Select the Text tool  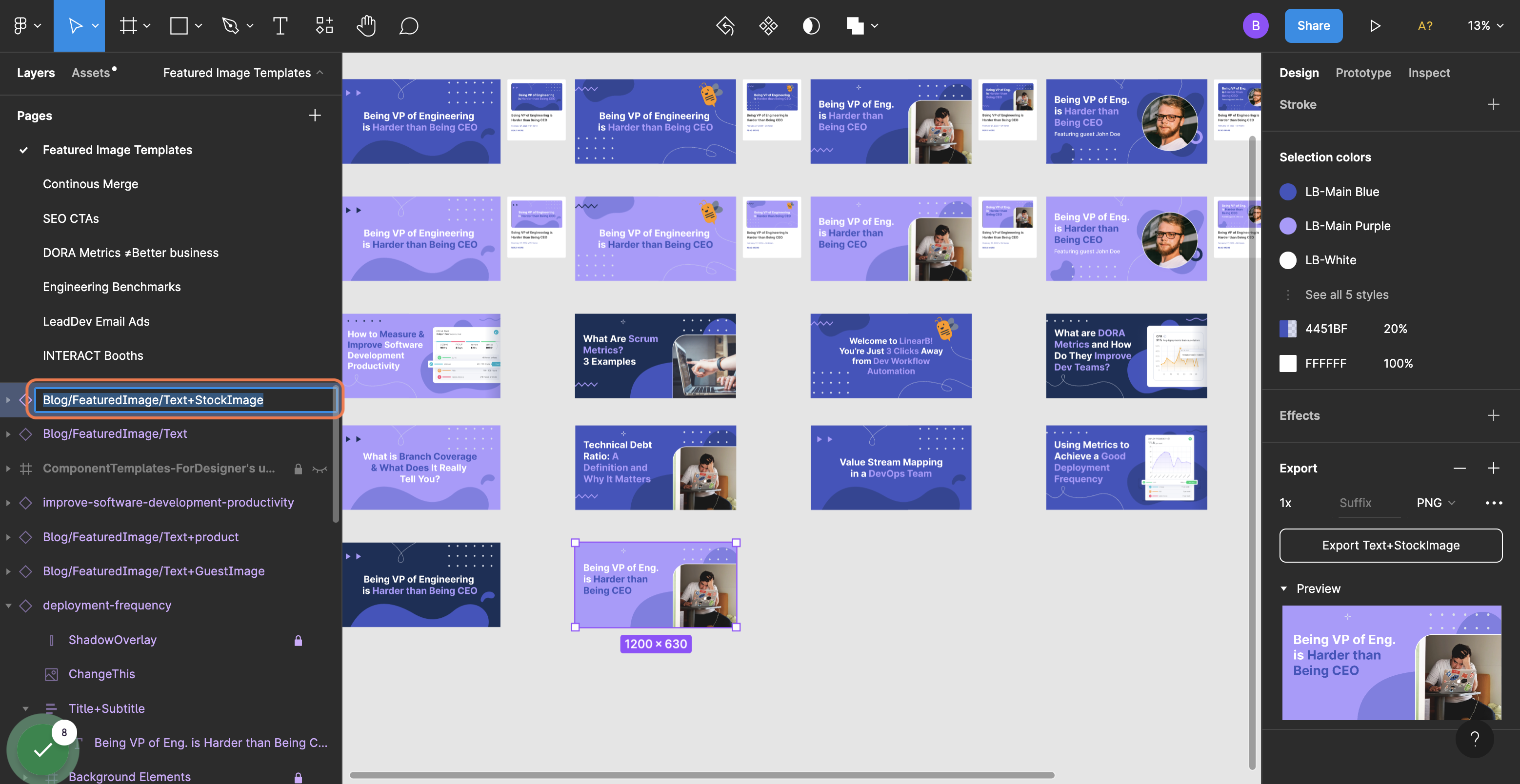tap(280, 25)
